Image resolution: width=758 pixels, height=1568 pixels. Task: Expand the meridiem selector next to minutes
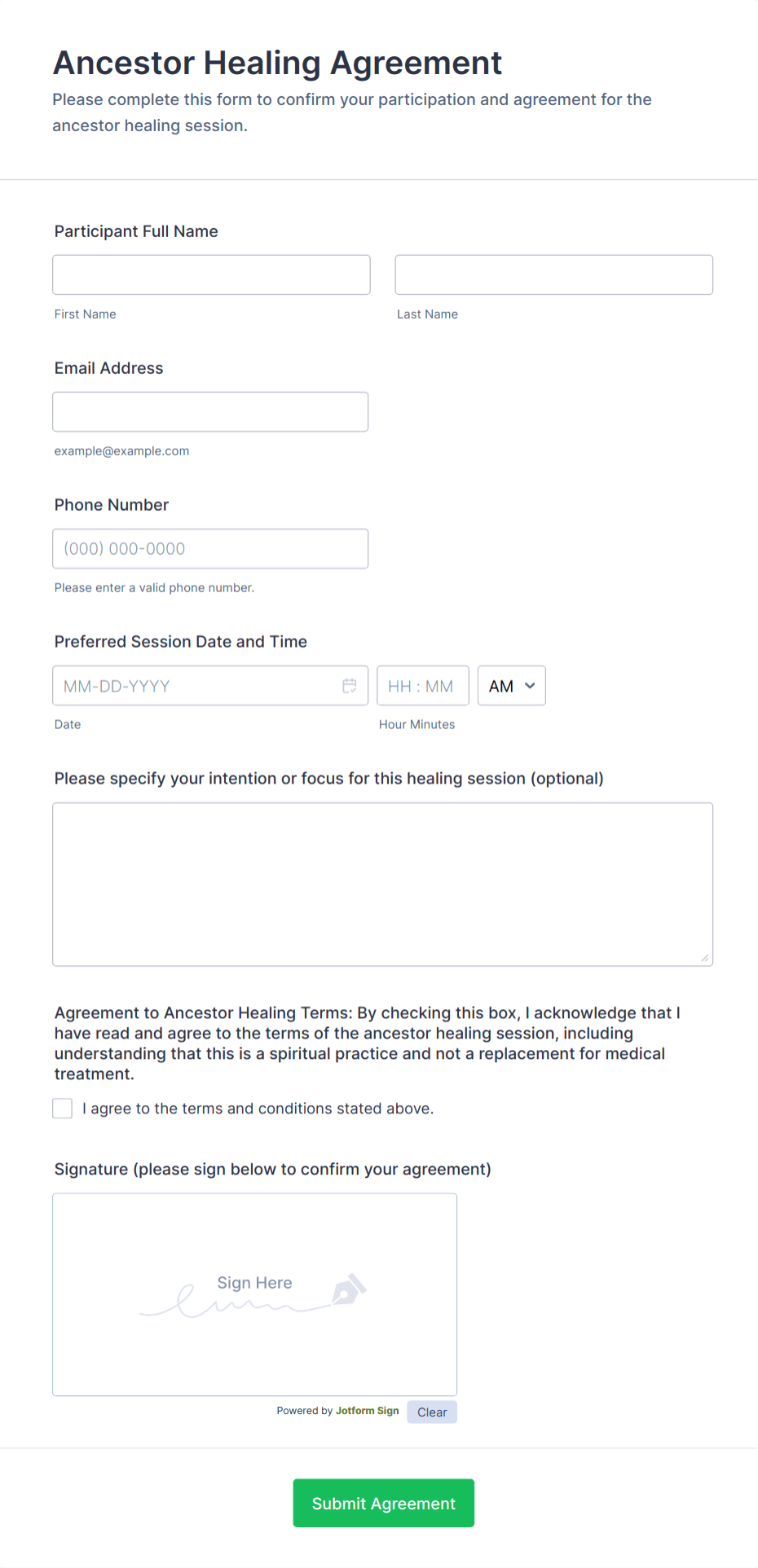click(511, 685)
